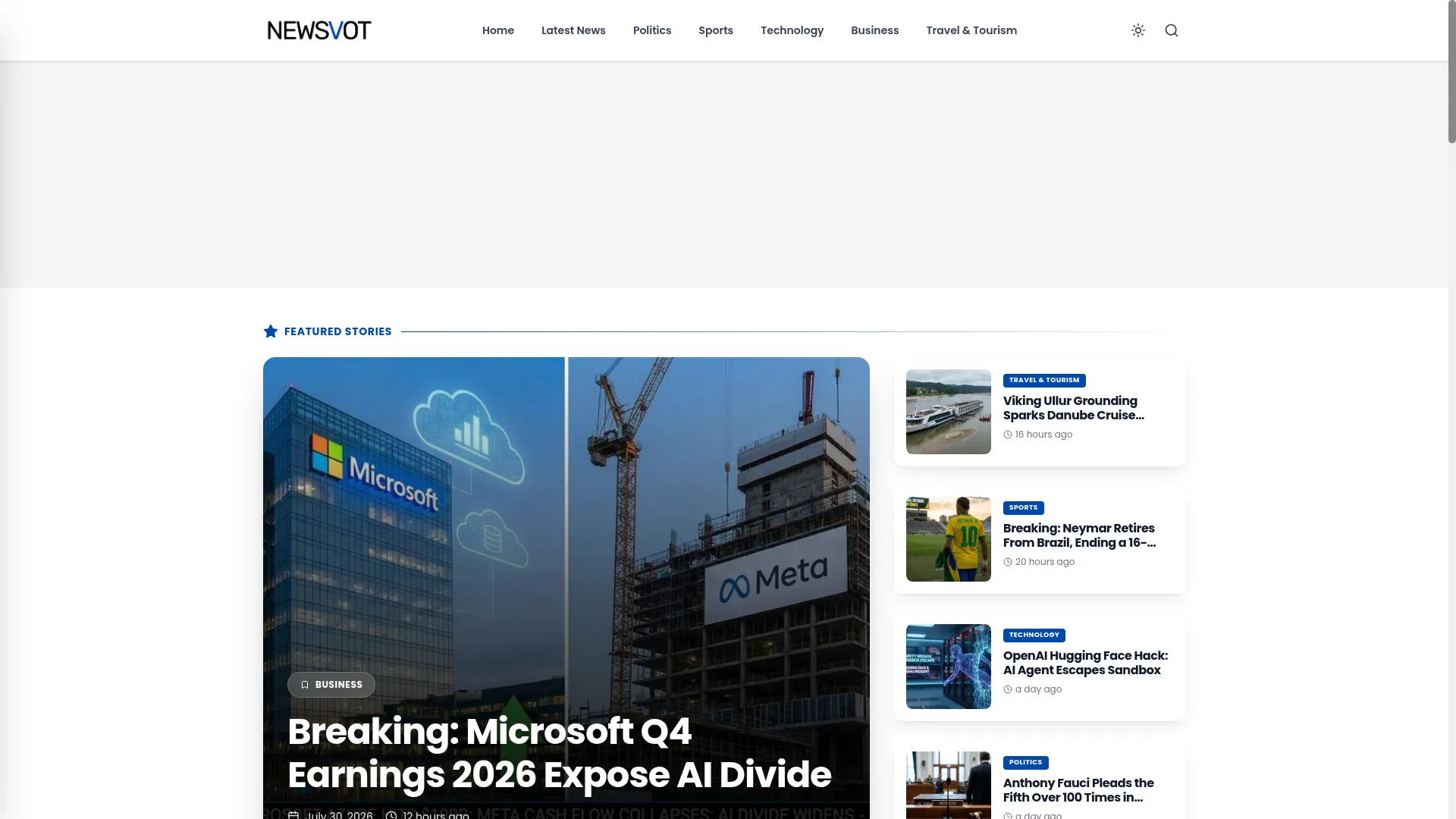Click the Technology category tag
Screen dimensions: 1456x819
tap(1034, 635)
